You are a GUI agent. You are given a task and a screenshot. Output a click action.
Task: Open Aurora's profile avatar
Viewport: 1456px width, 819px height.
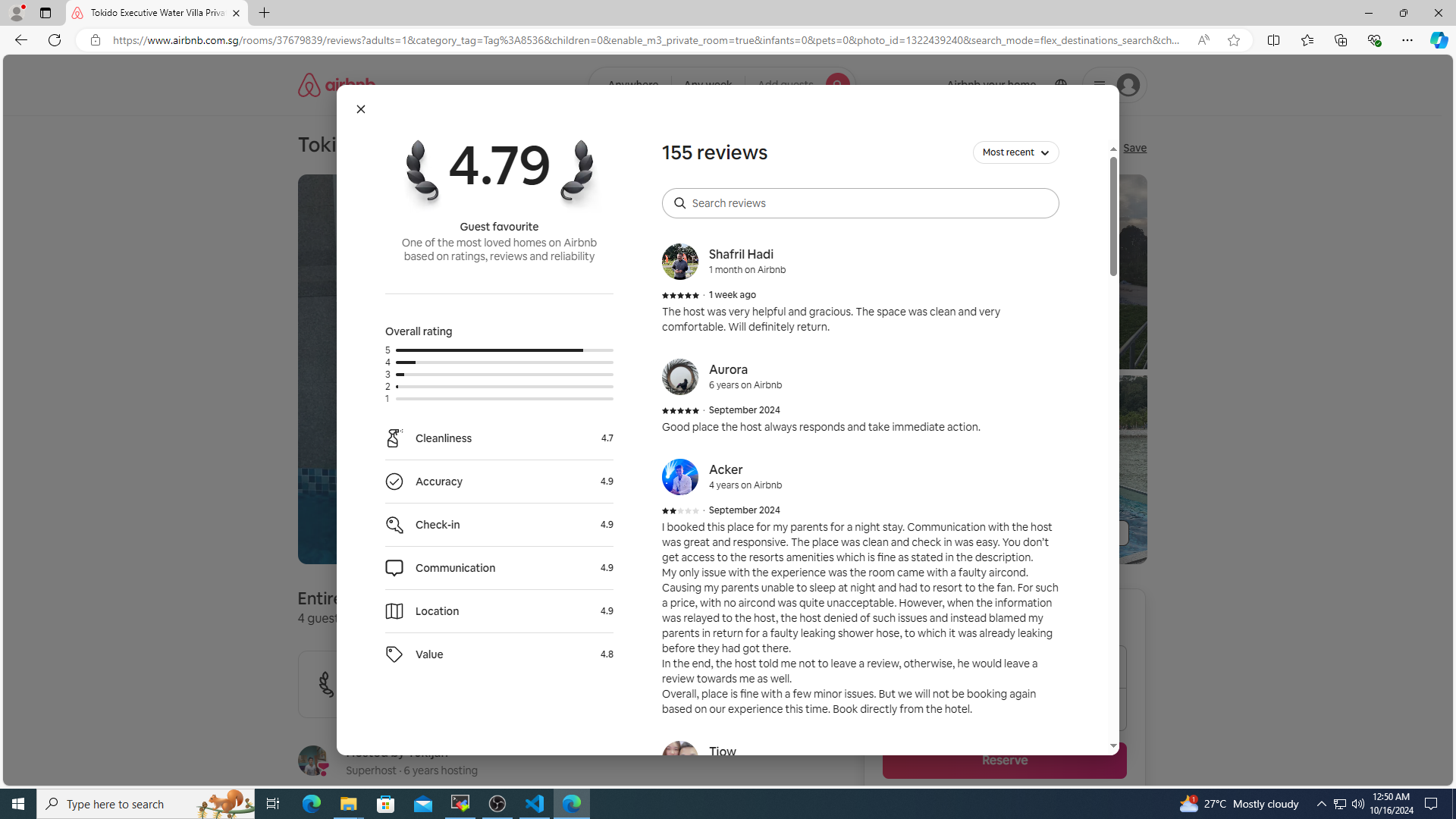tap(679, 377)
